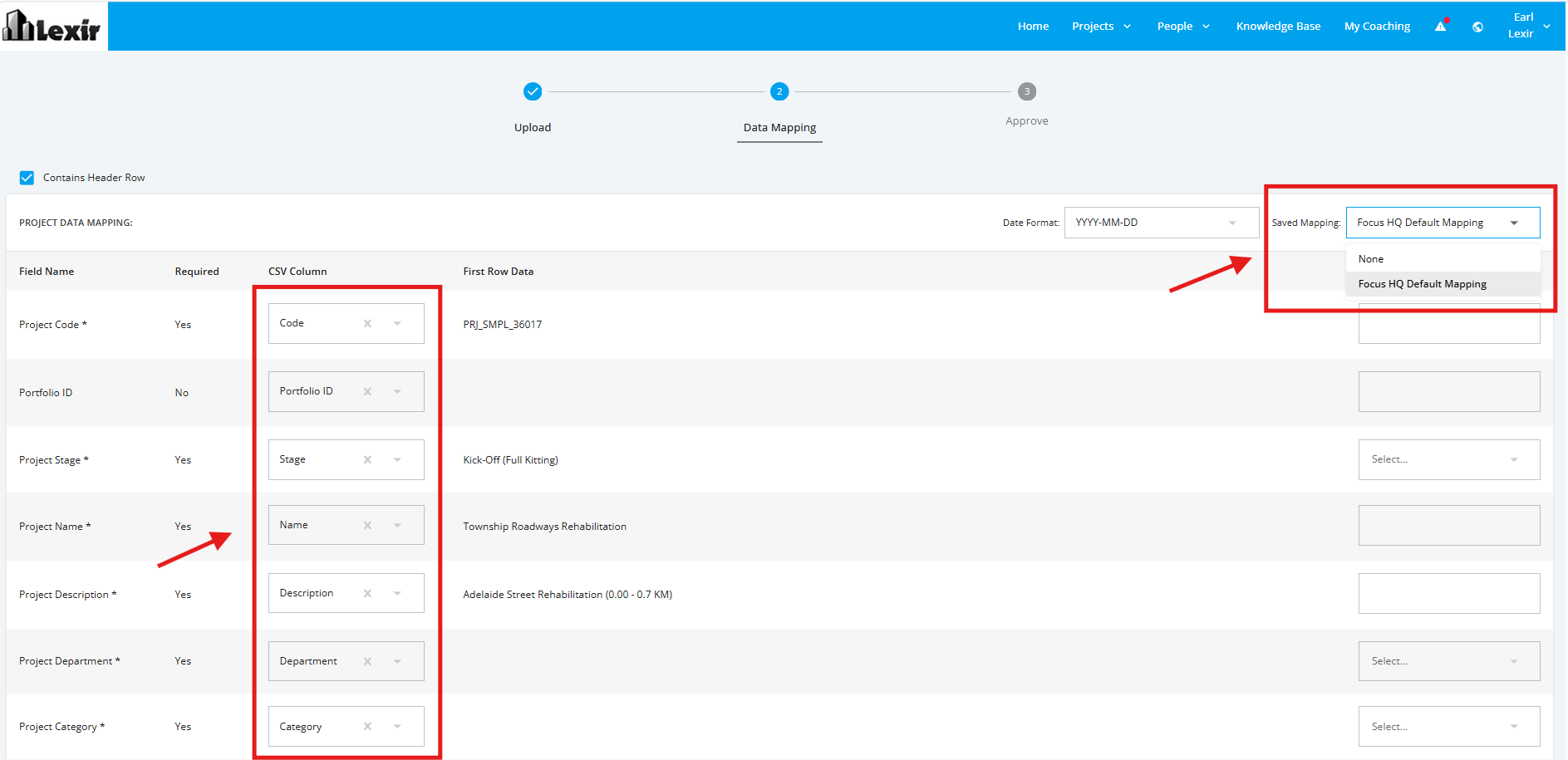Open the Category column dropdown arrow

point(397,726)
